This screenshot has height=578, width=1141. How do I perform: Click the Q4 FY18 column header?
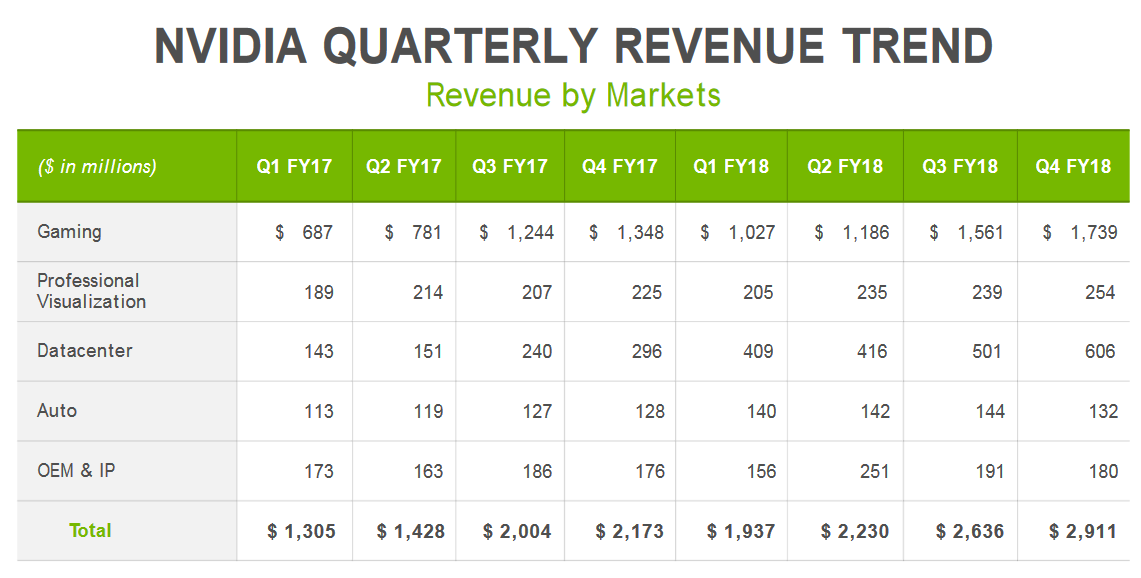click(x=1073, y=167)
